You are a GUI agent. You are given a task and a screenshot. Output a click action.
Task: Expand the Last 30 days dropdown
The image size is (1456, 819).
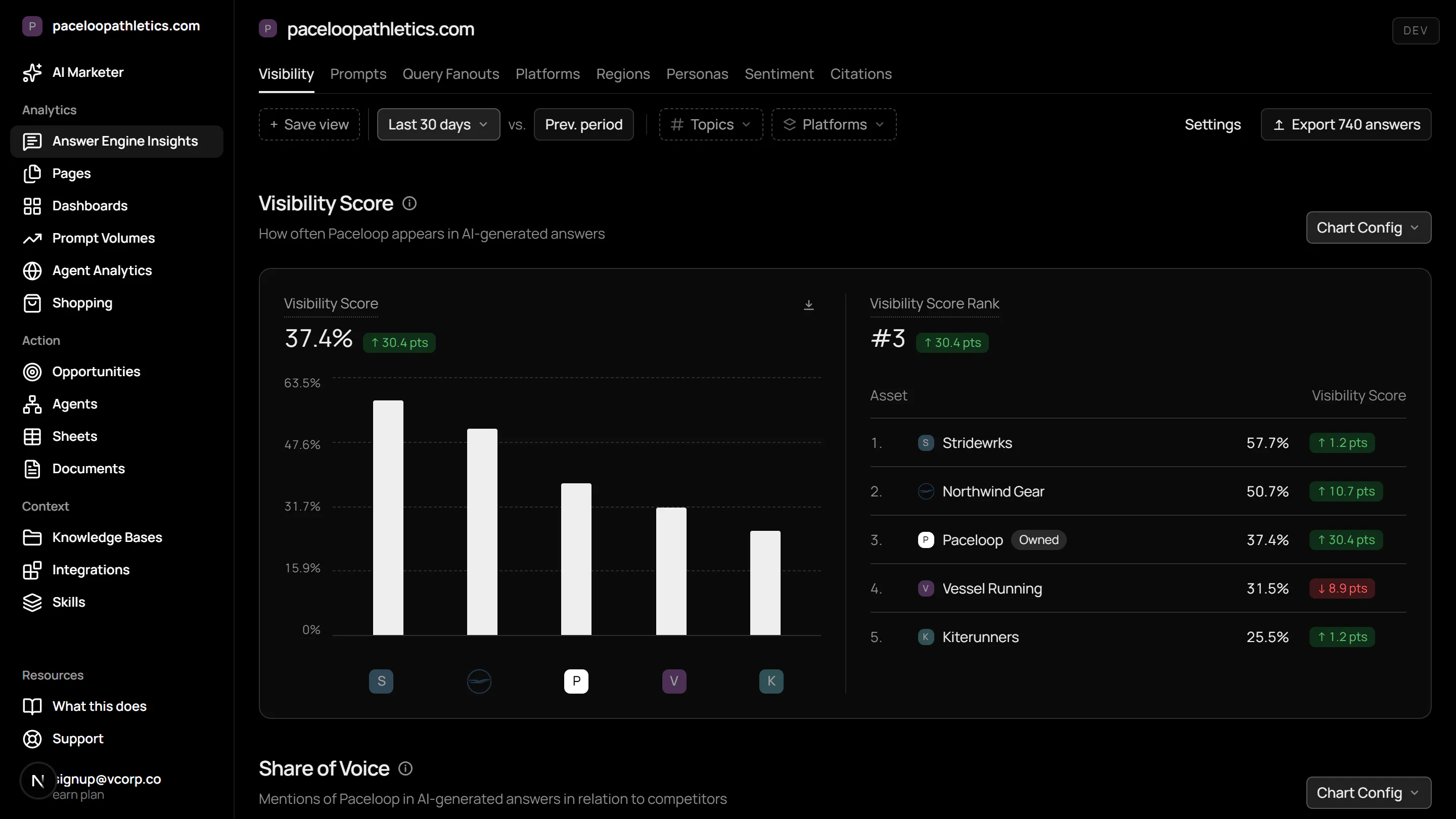click(439, 124)
